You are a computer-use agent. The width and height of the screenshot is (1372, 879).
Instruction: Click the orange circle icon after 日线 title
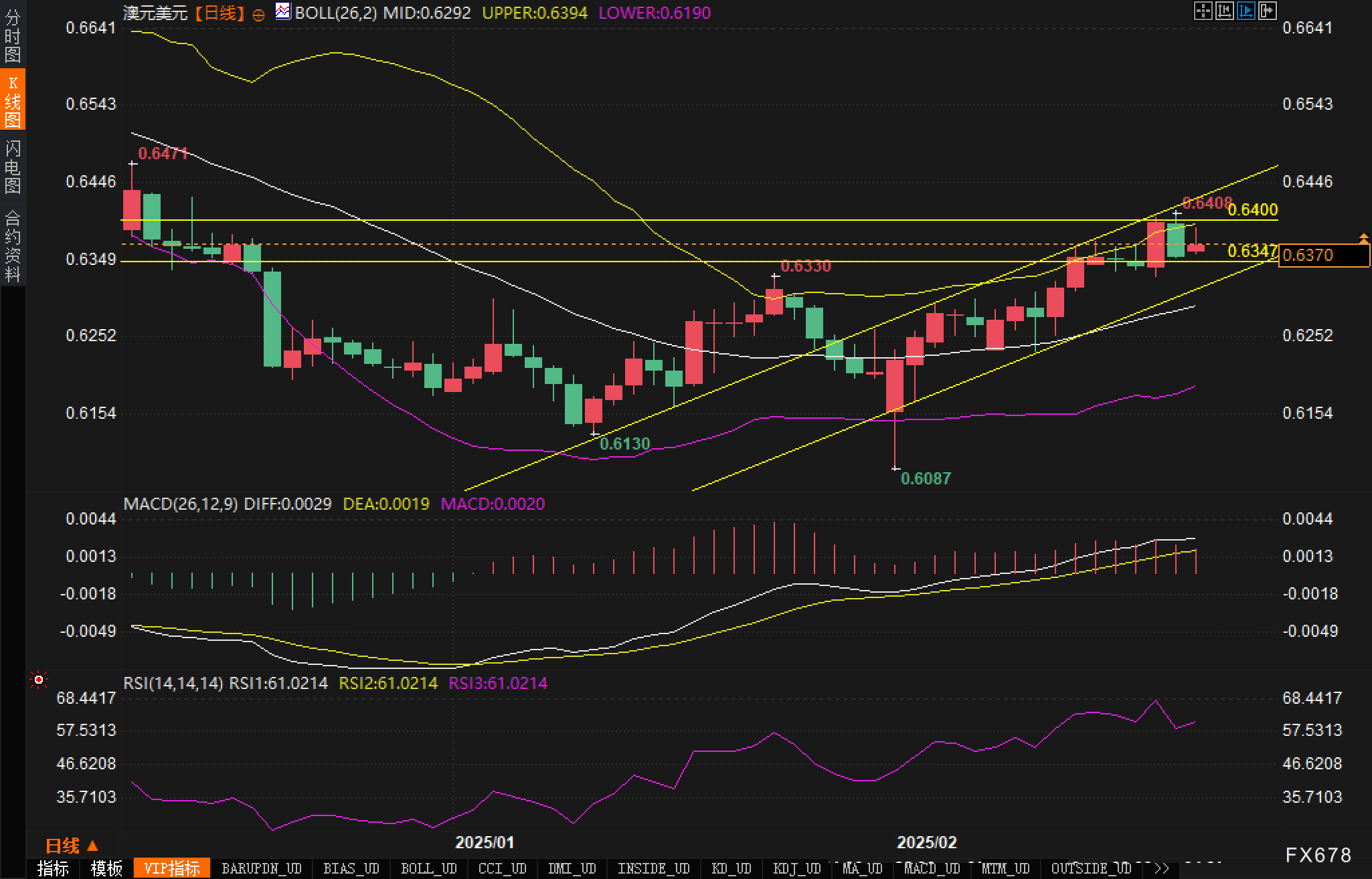click(259, 15)
